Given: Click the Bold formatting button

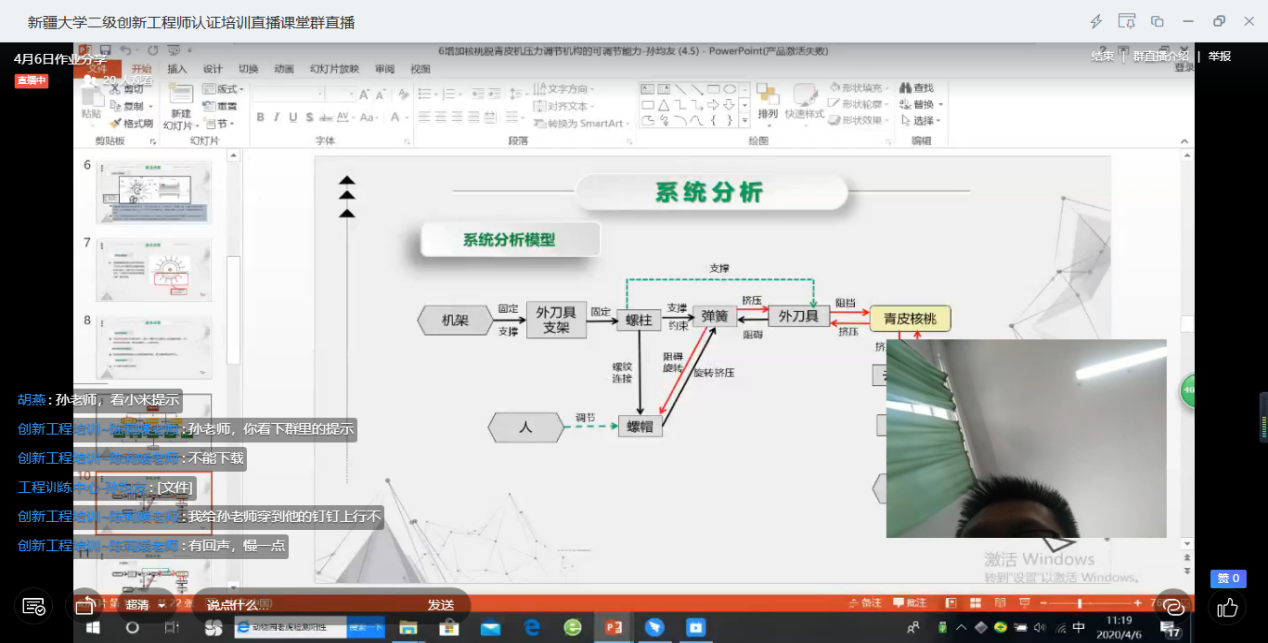Looking at the screenshot, I should click(x=260, y=117).
